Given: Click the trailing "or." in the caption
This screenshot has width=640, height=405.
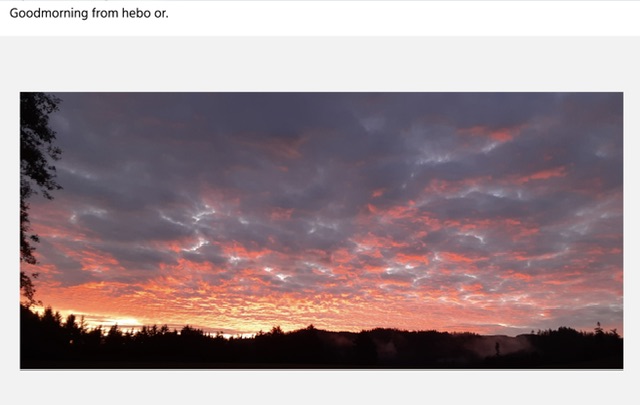Looking at the screenshot, I should 161,14.
